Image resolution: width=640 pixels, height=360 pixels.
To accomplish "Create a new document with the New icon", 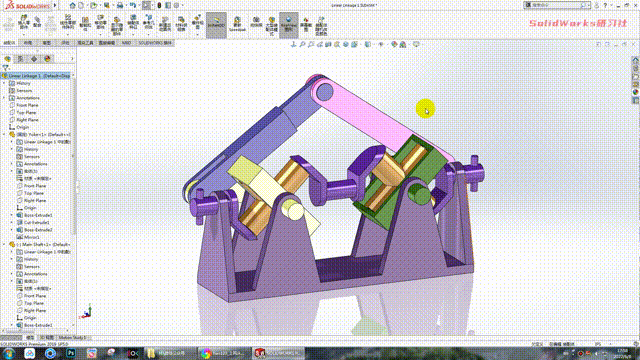I will point(81,5).
